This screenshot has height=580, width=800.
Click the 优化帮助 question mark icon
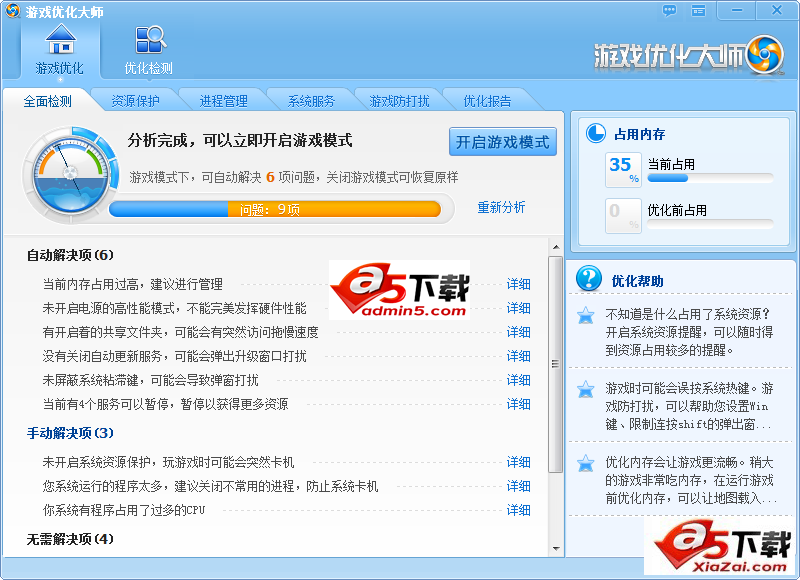click(x=589, y=279)
